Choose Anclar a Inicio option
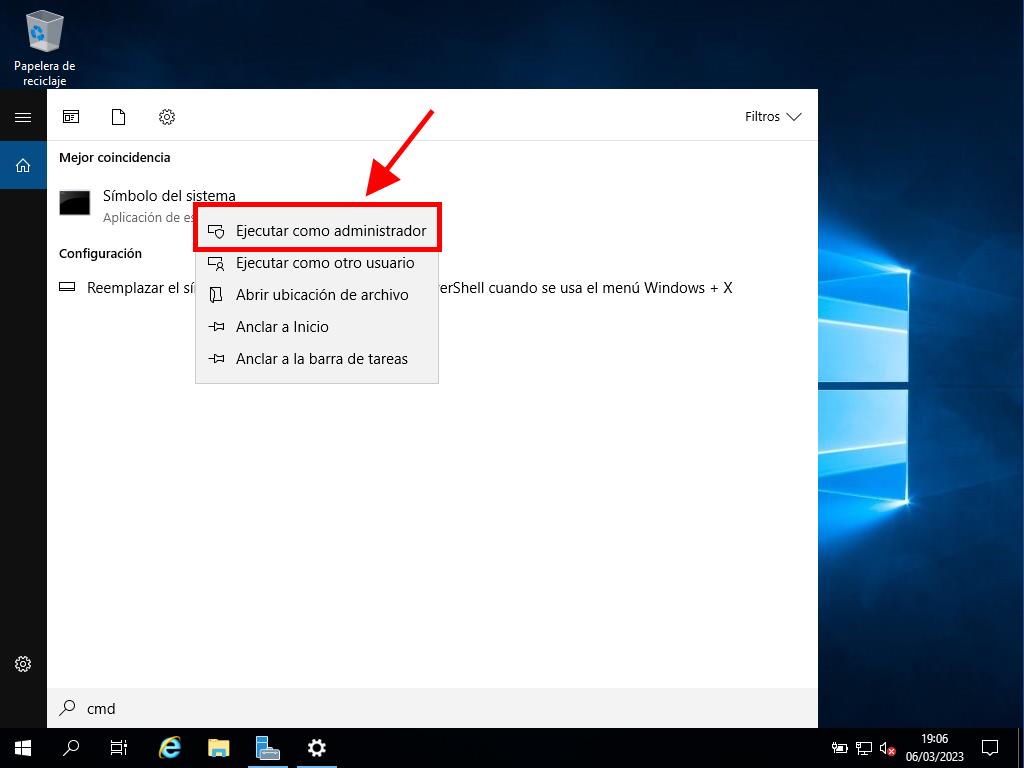 pyautogui.click(x=317, y=327)
